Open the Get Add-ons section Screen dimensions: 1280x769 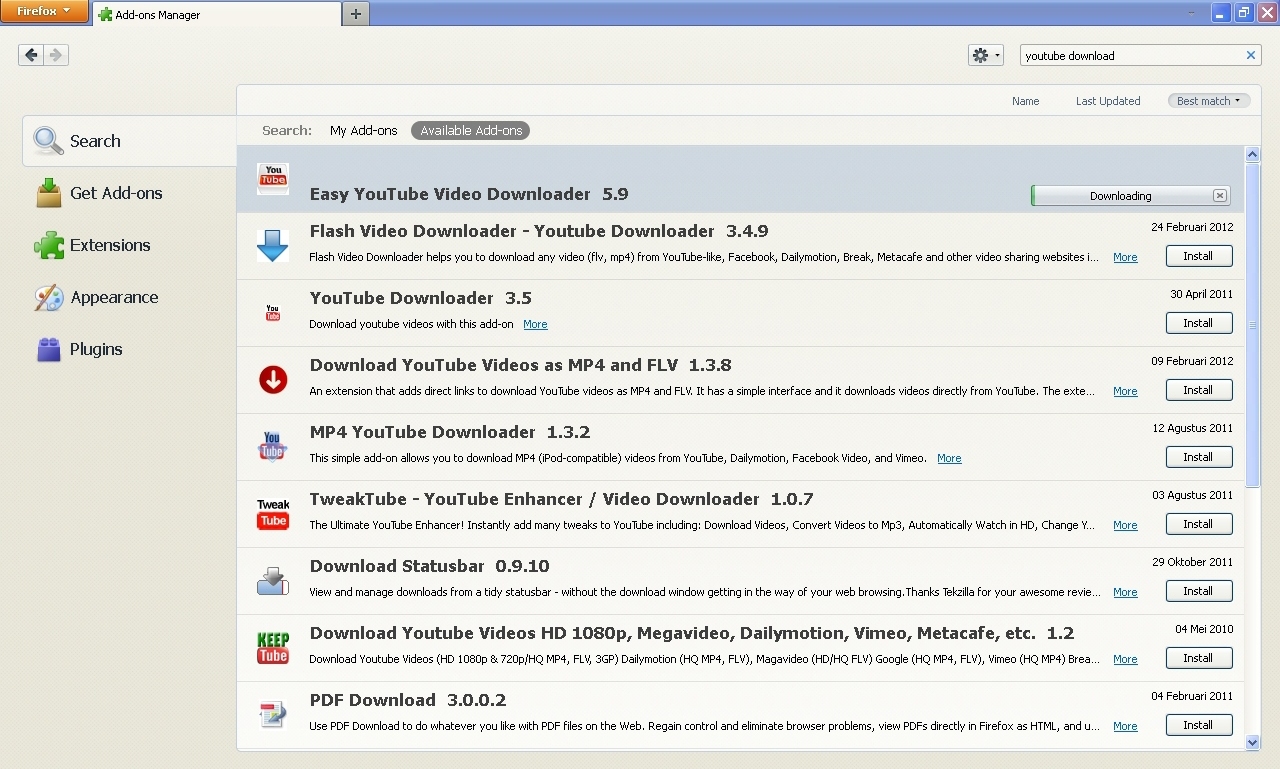click(x=129, y=193)
